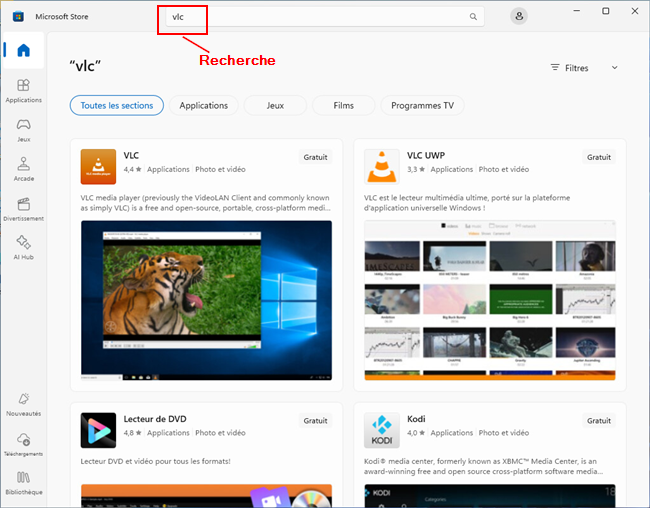Image resolution: width=650 pixels, height=508 pixels.
Task: Switch to the Applications filter tab
Action: click(x=204, y=105)
